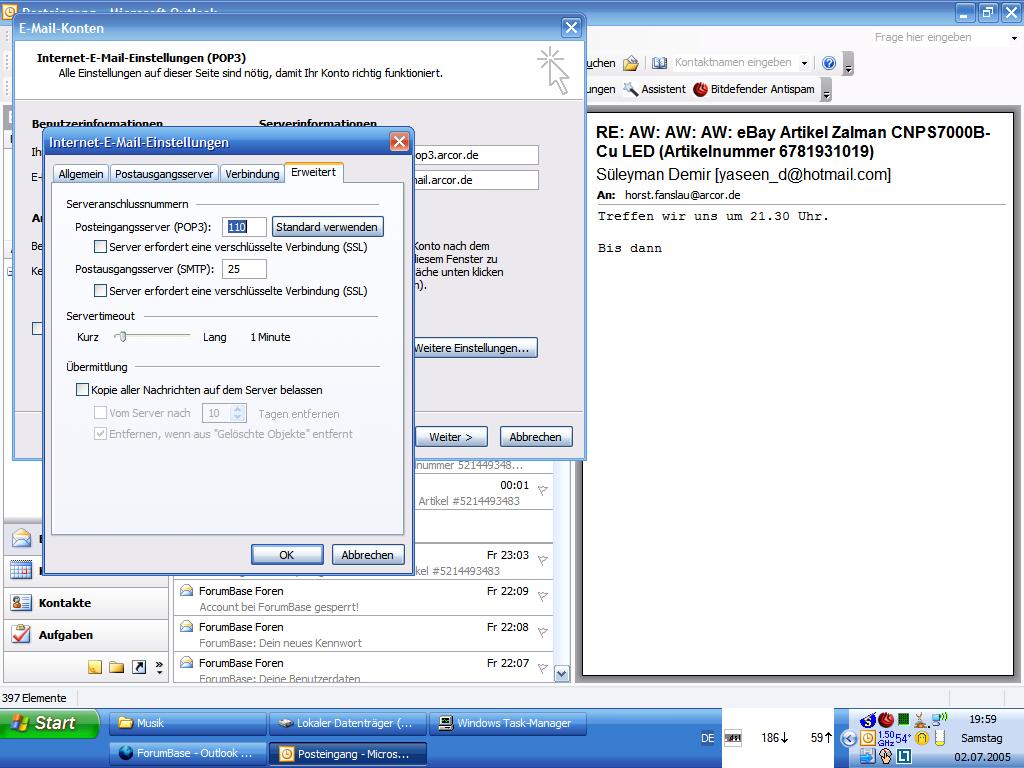Open Kontakte in navigation pane

[x=86, y=603]
